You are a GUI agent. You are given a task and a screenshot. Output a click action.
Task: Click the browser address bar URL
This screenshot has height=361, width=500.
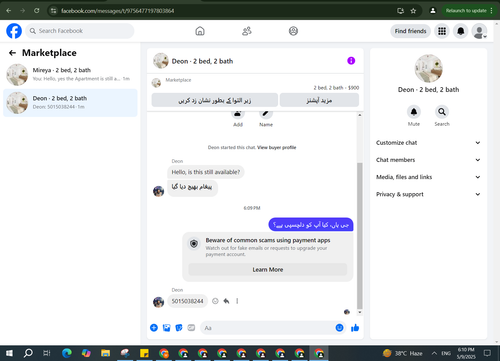coord(117,11)
